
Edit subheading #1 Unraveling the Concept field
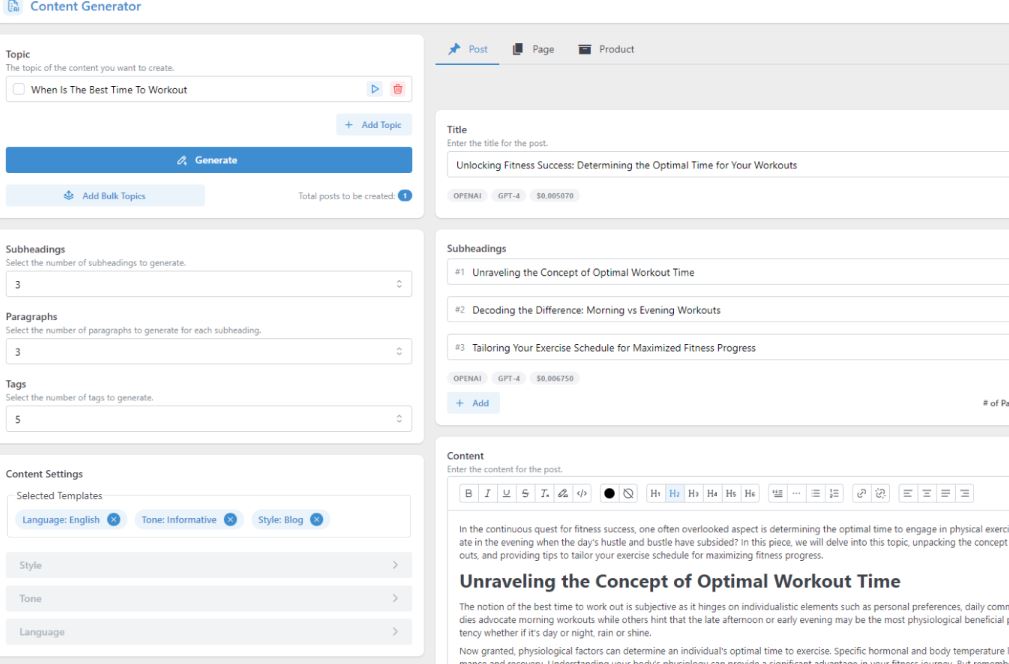[x=728, y=272]
